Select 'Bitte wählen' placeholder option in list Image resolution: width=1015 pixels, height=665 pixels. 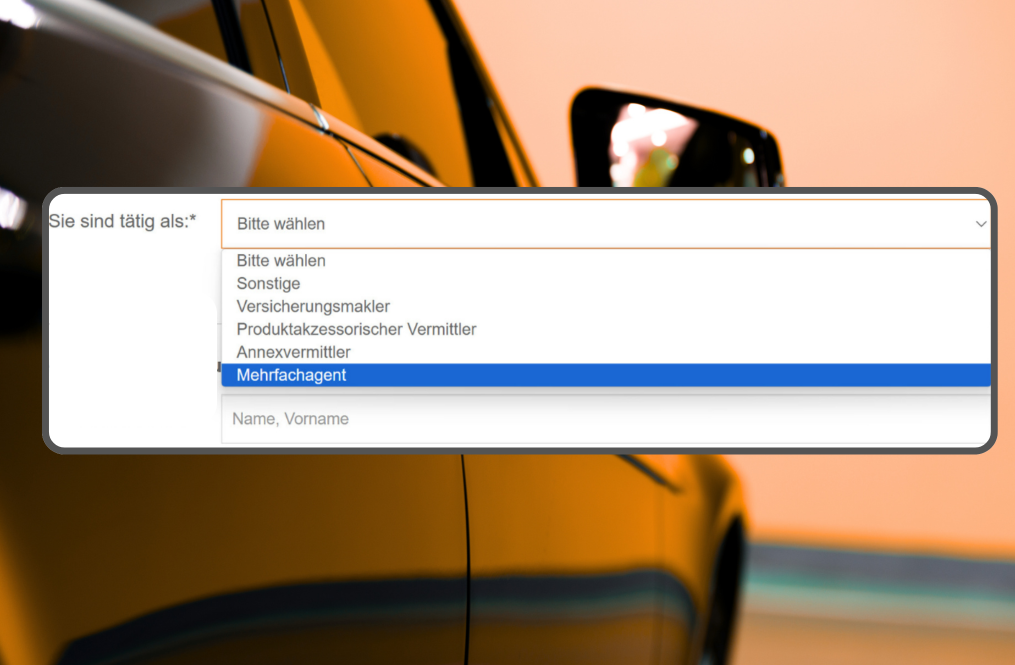281,261
